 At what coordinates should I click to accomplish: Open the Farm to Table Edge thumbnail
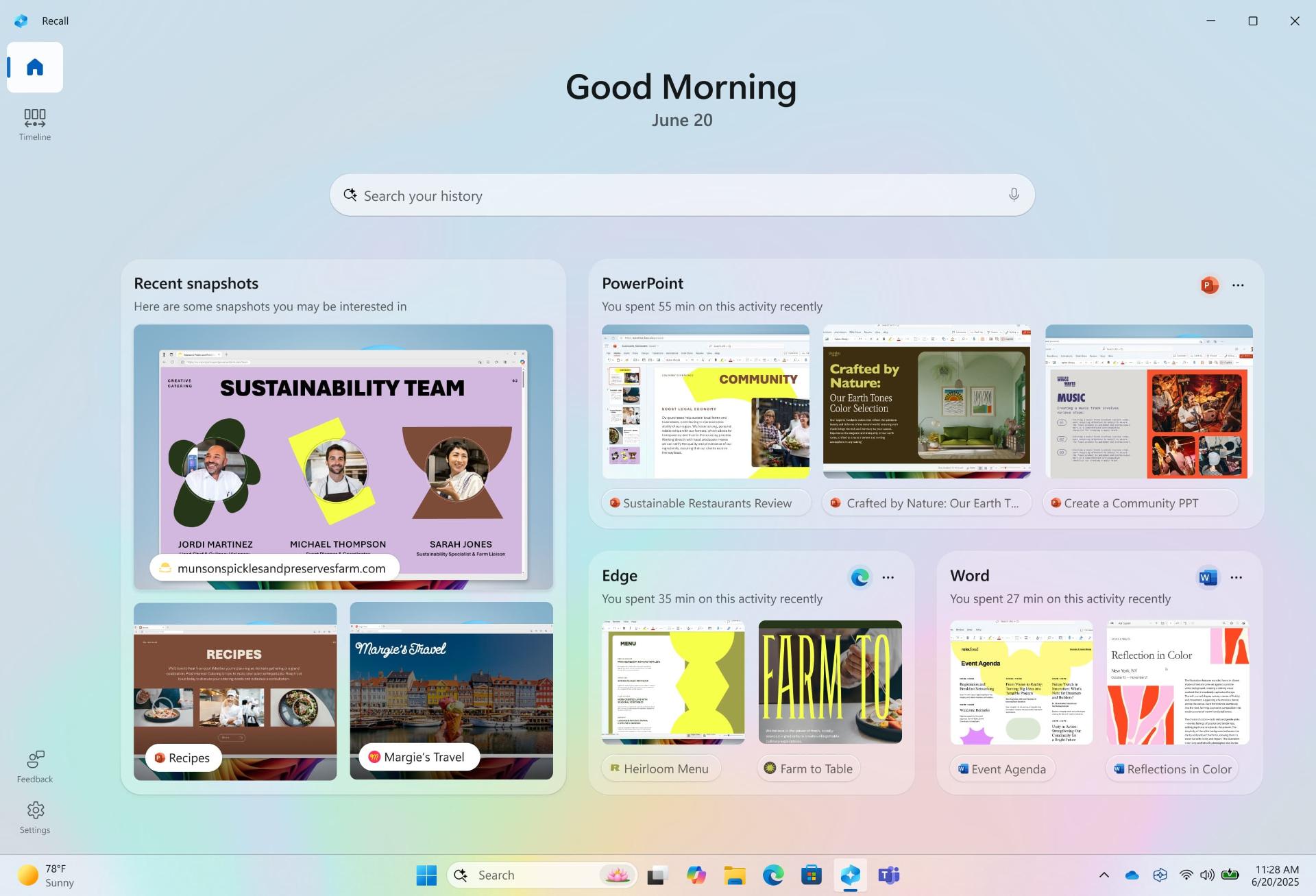pyautogui.click(x=830, y=682)
